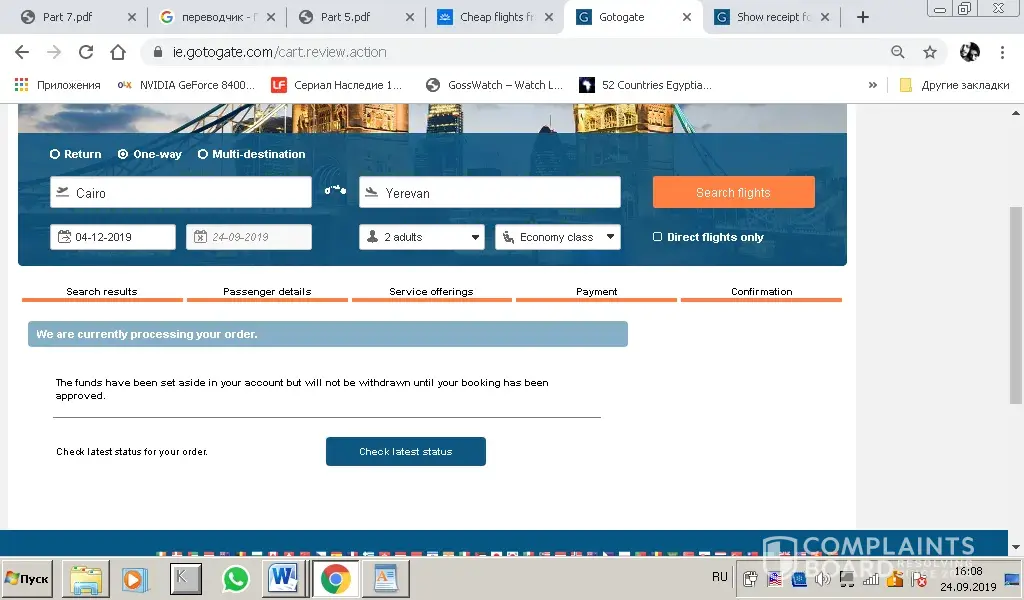Edit the Yerevan destination field
Image resolution: width=1024 pixels, height=600 pixels.
click(490, 193)
